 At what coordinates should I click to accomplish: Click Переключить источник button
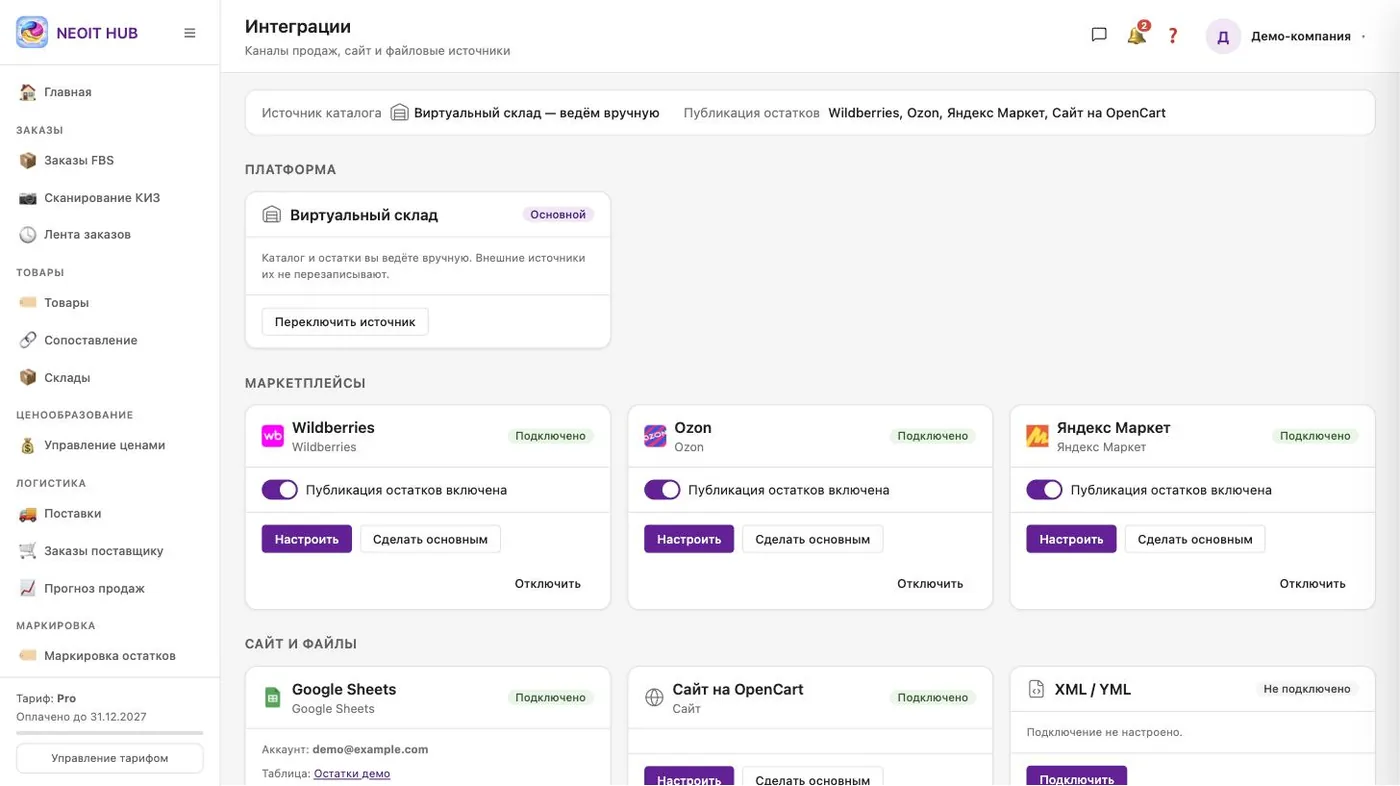345,322
